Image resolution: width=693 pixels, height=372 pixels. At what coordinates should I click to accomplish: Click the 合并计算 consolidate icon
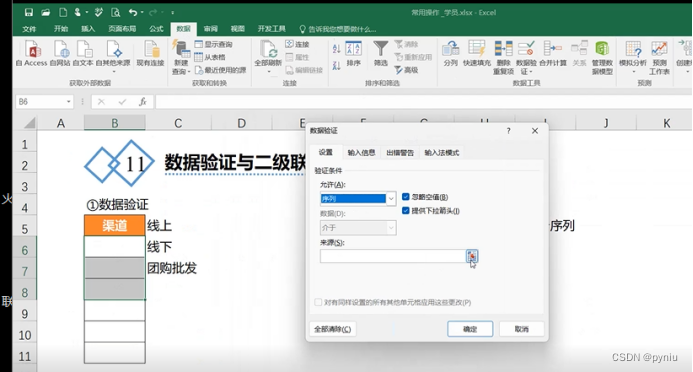click(x=553, y=53)
